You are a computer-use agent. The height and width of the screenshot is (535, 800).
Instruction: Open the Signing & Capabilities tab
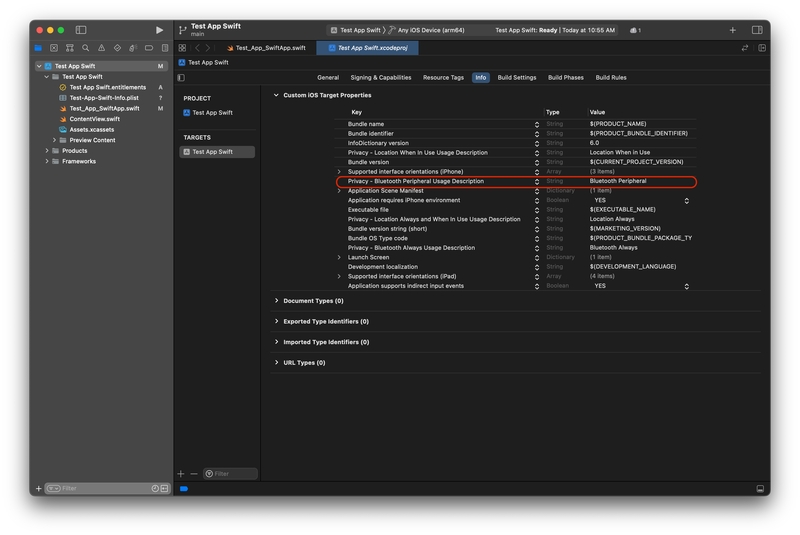point(380,77)
